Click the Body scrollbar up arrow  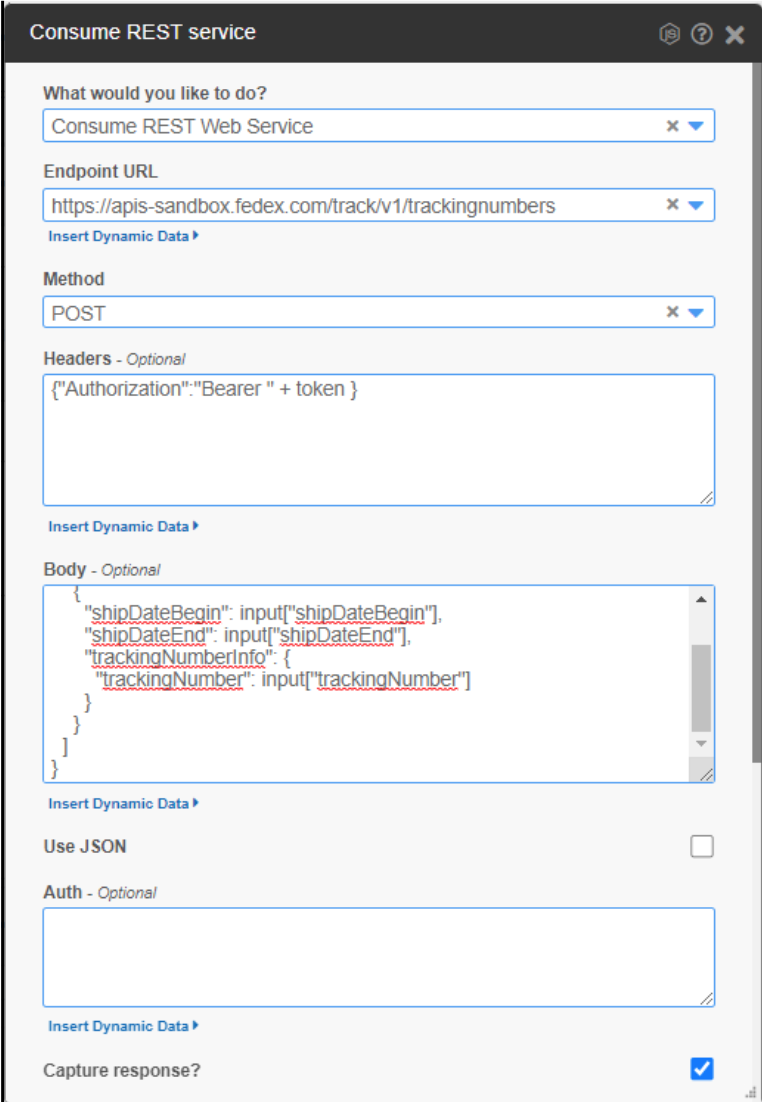[x=701, y=599]
